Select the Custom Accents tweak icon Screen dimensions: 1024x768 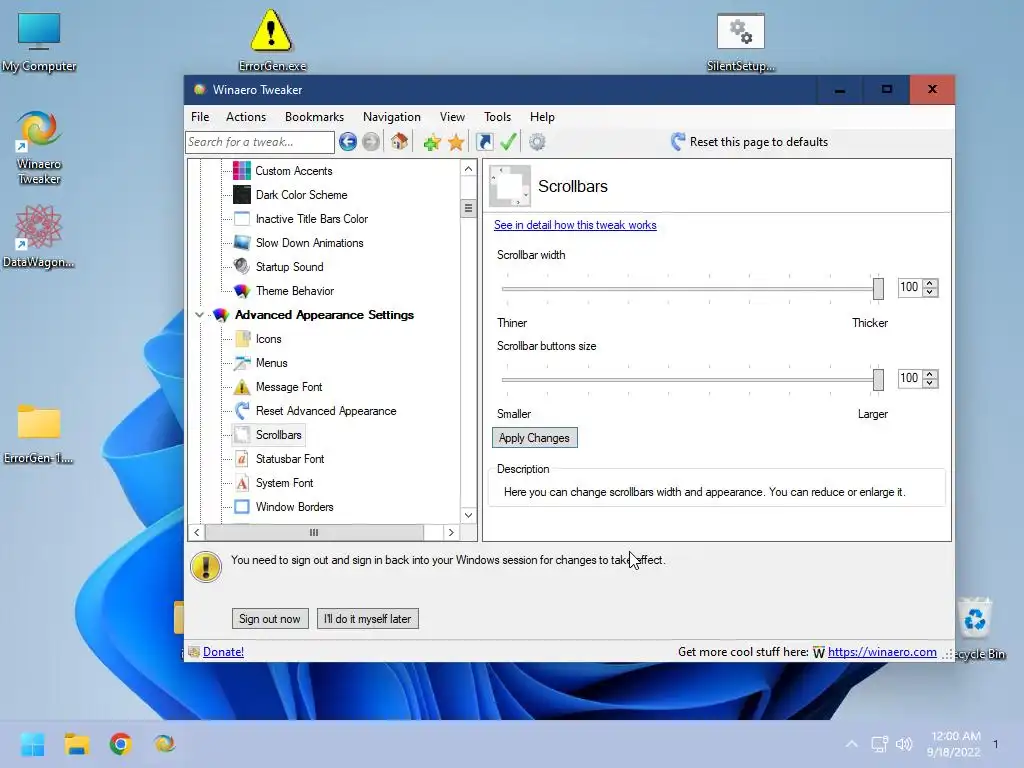[x=242, y=171]
